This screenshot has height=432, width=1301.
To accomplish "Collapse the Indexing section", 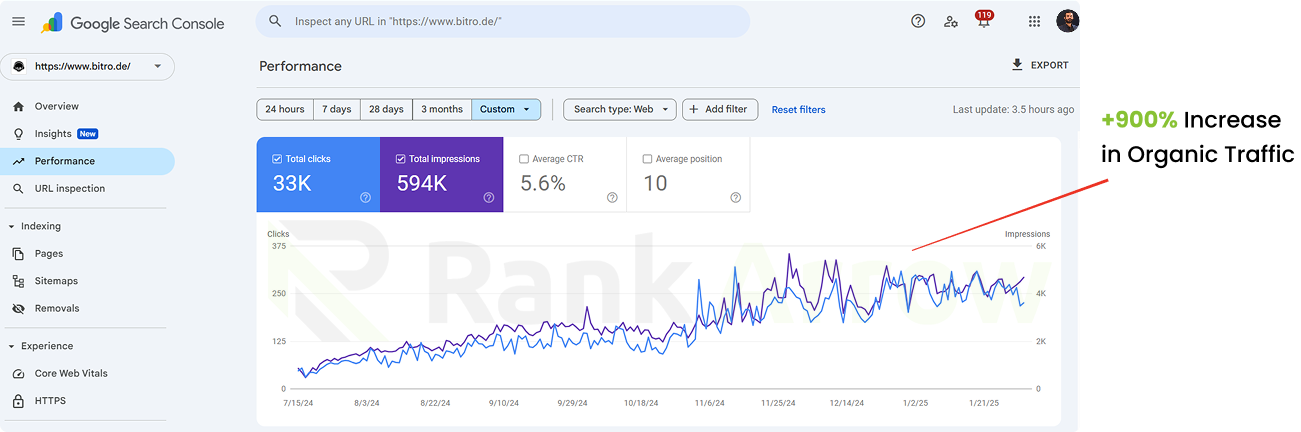I will click(11, 226).
